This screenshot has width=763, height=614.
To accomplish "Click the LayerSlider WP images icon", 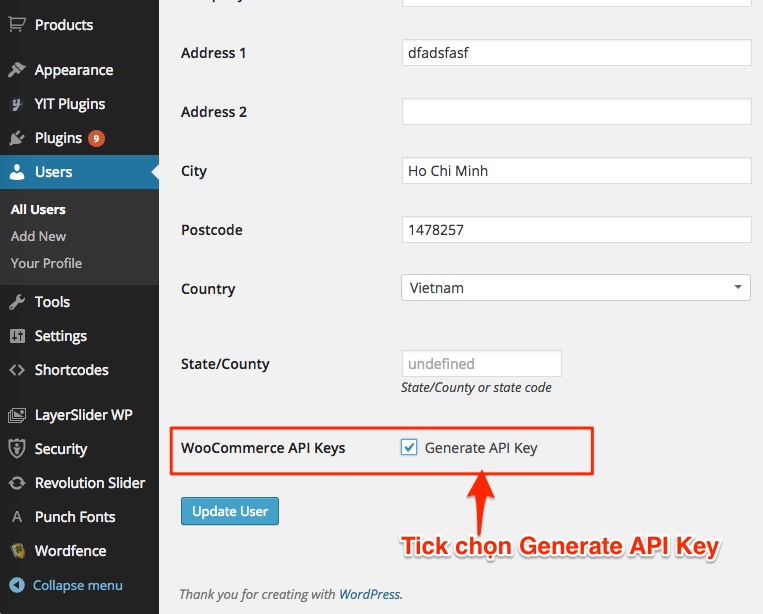I will pyautogui.click(x=17, y=415).
